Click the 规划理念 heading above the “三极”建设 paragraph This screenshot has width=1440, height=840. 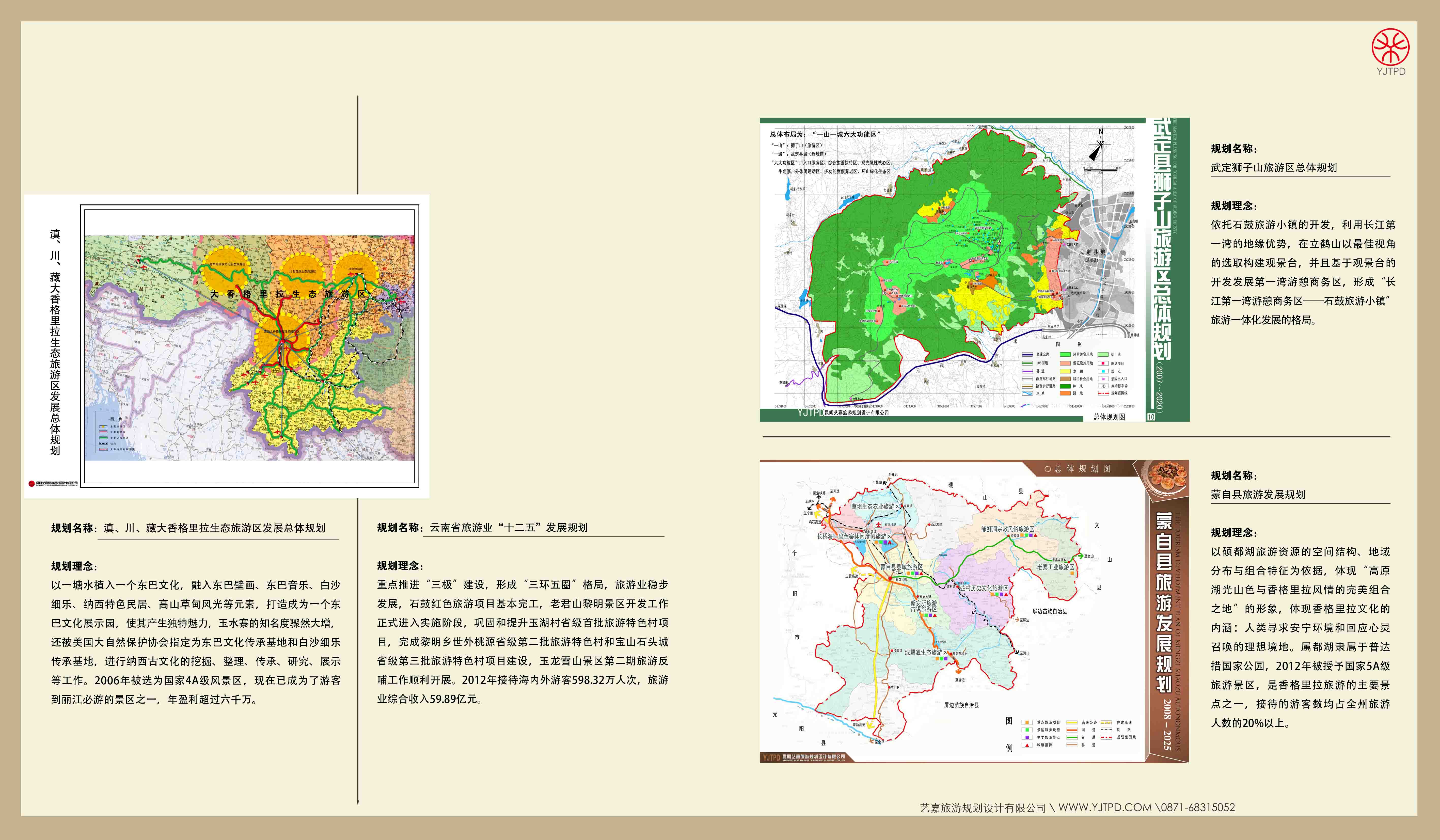(x=400, y=566)
